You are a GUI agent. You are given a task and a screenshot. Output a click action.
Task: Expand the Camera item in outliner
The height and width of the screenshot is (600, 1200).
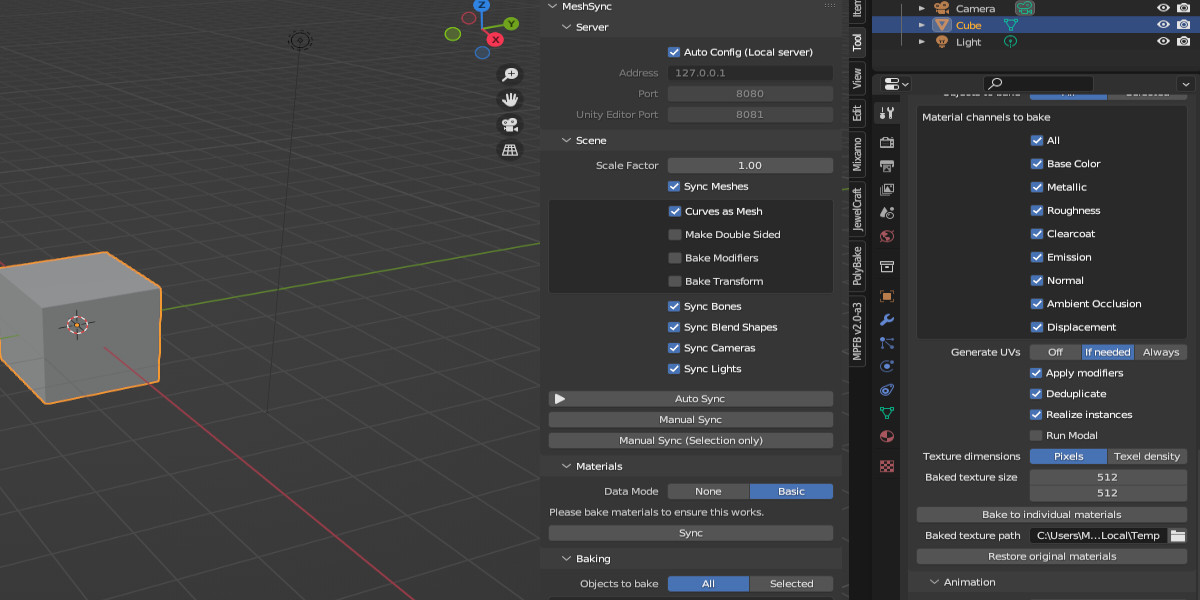click(x=922, y=8)
